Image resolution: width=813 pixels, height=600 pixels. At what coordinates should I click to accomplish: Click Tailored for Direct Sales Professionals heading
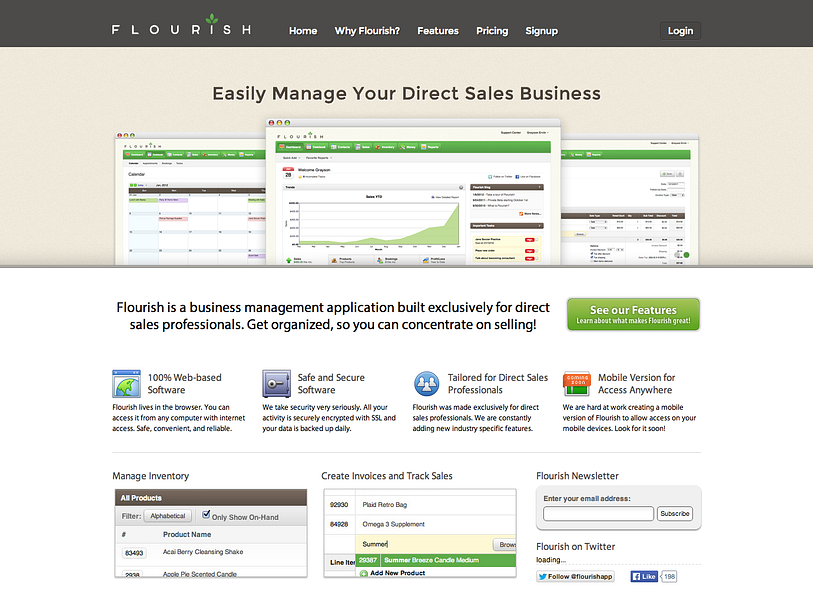(498, 384)
